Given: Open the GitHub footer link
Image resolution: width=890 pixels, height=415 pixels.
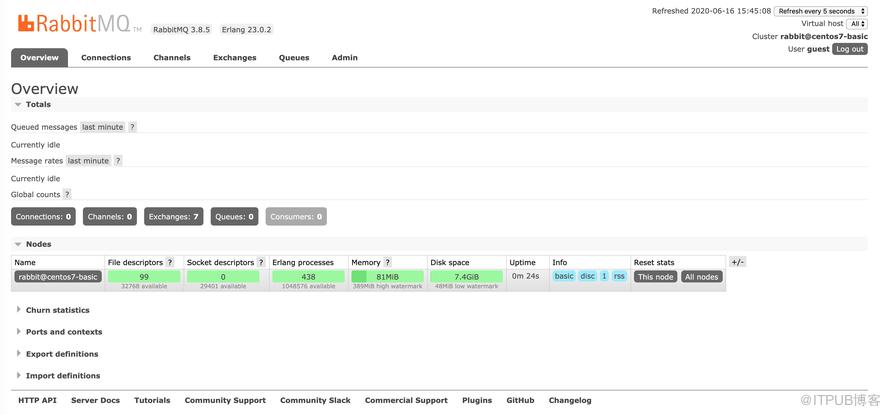Looking at the screenshot, I should [520, 400].
